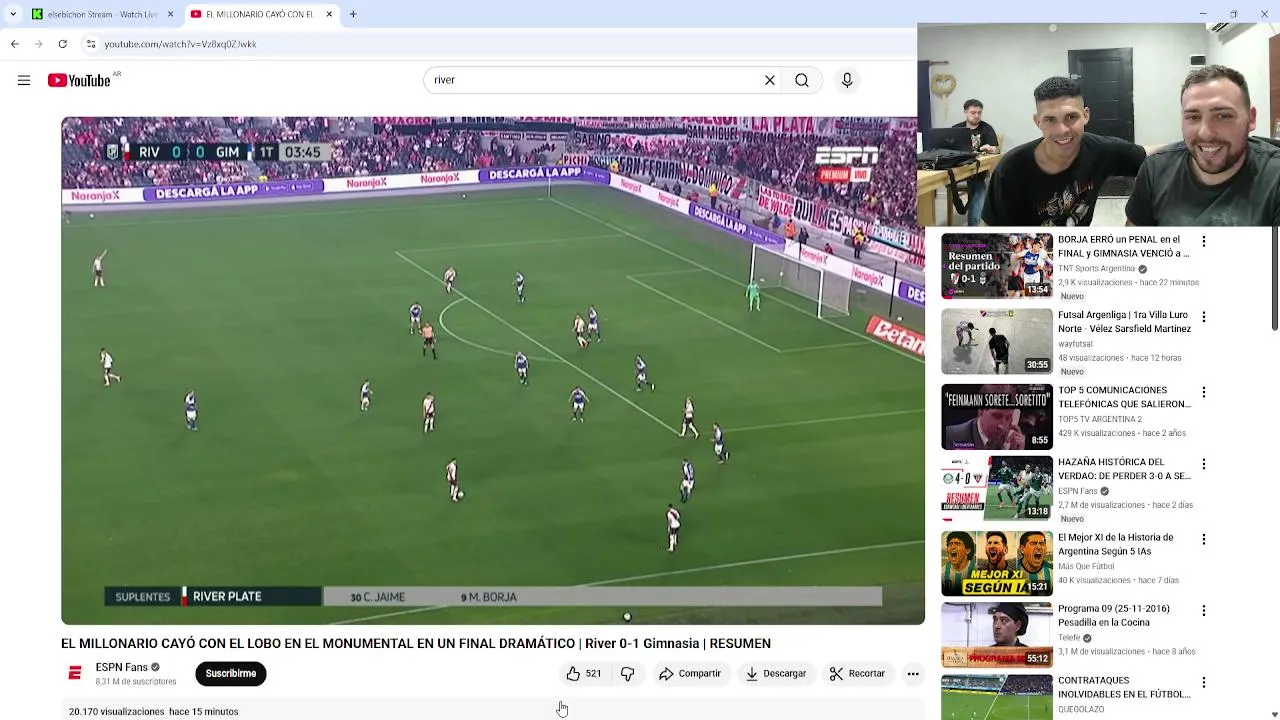Open a new browser tab
Viewport: 1280px width, 720px height.
(x=353, y=14)
